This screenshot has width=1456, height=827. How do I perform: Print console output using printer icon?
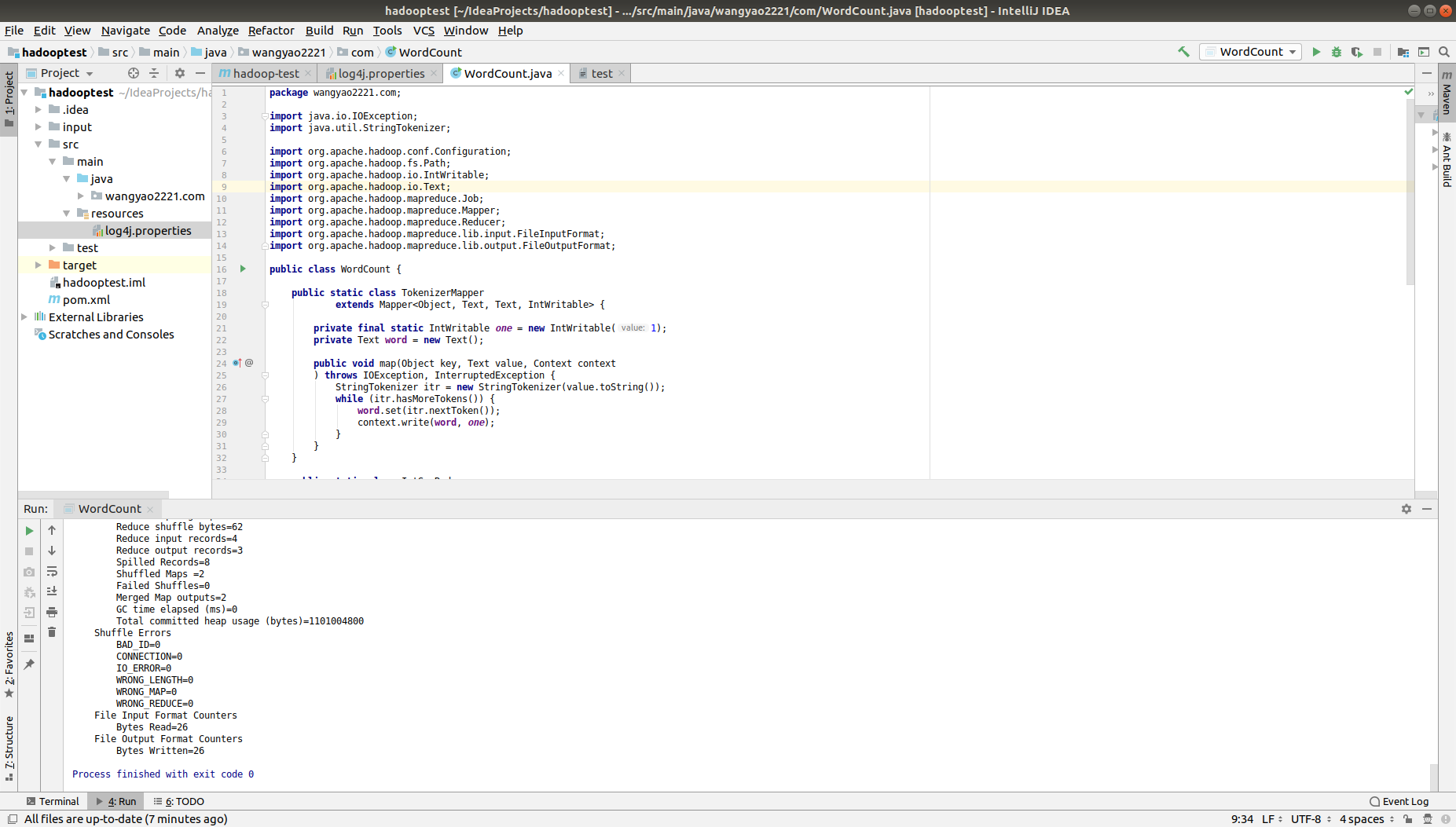tap(52, 613)
